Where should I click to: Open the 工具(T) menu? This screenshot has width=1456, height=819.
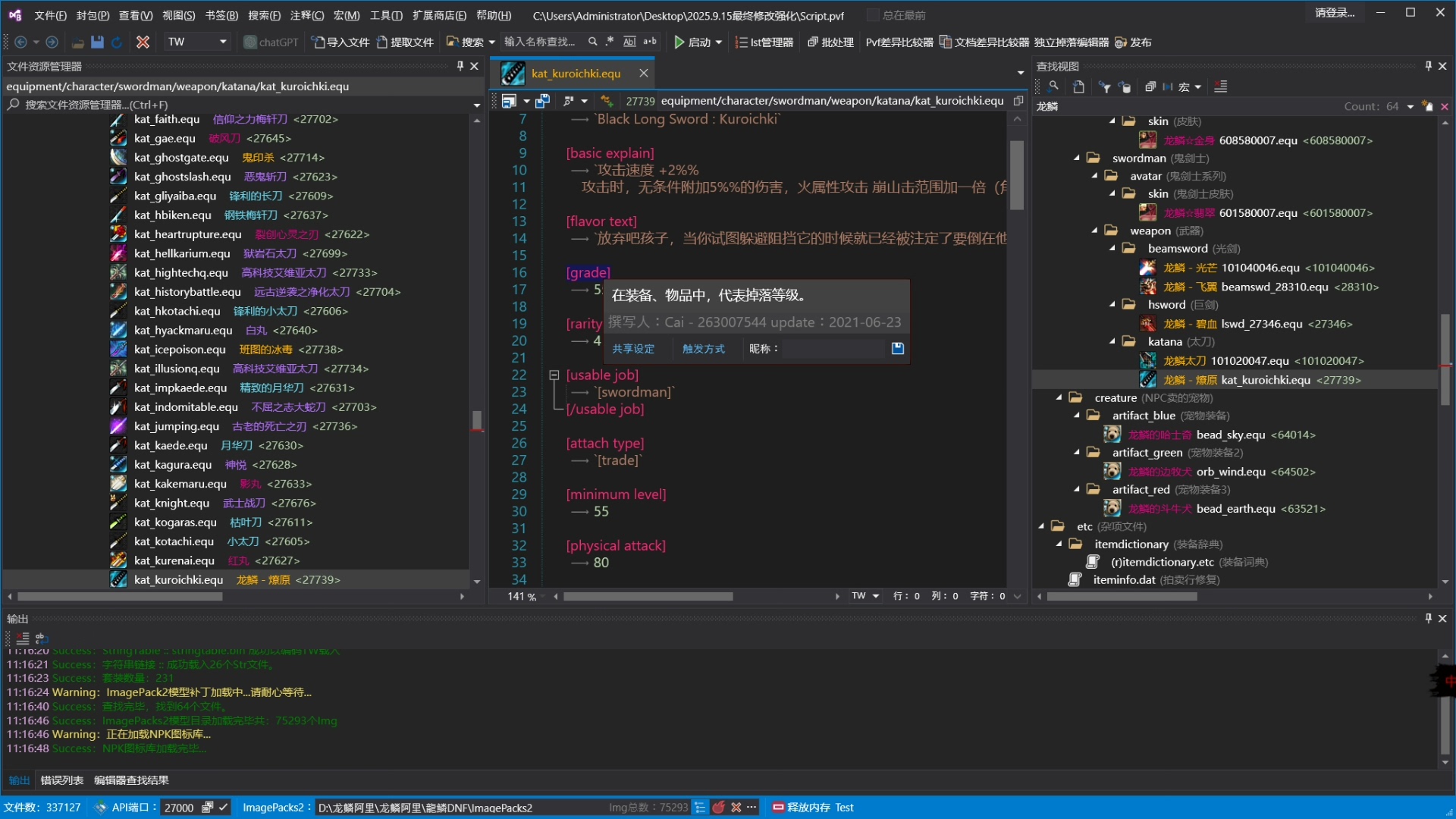pyautogui.click(x=385, y=15)
